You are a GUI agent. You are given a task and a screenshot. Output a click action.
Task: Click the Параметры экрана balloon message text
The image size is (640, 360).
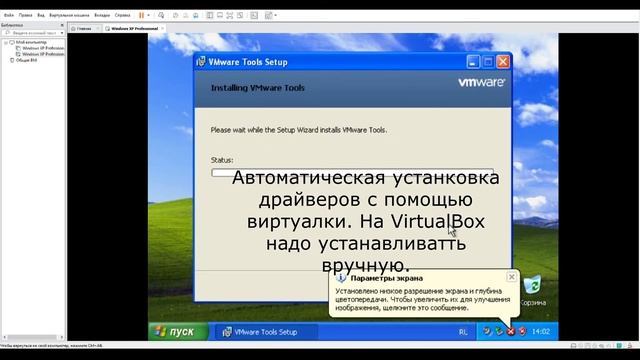[x=422, y=299]
